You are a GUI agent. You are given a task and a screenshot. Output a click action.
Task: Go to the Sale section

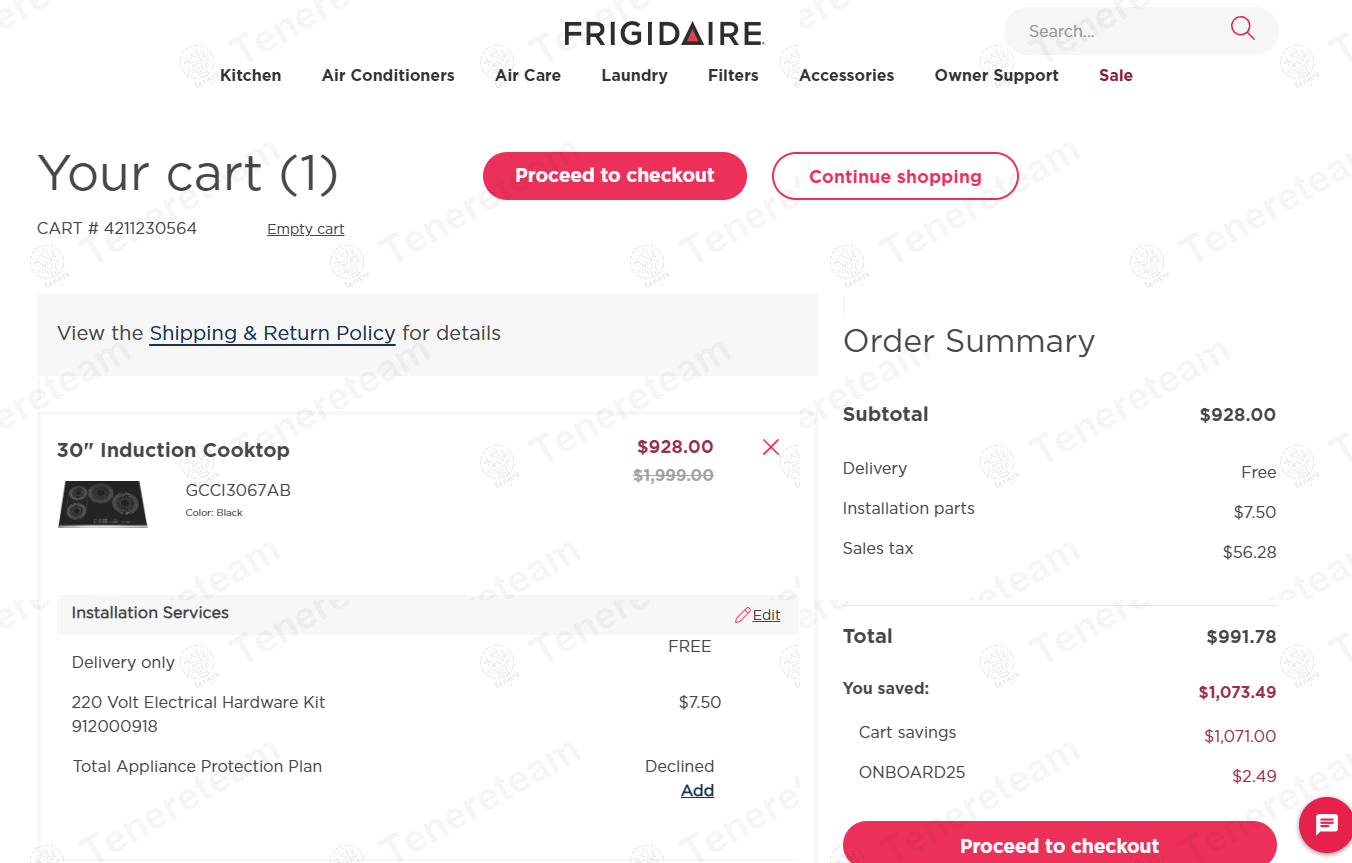pyautogui.click(x=1115, y=75)
